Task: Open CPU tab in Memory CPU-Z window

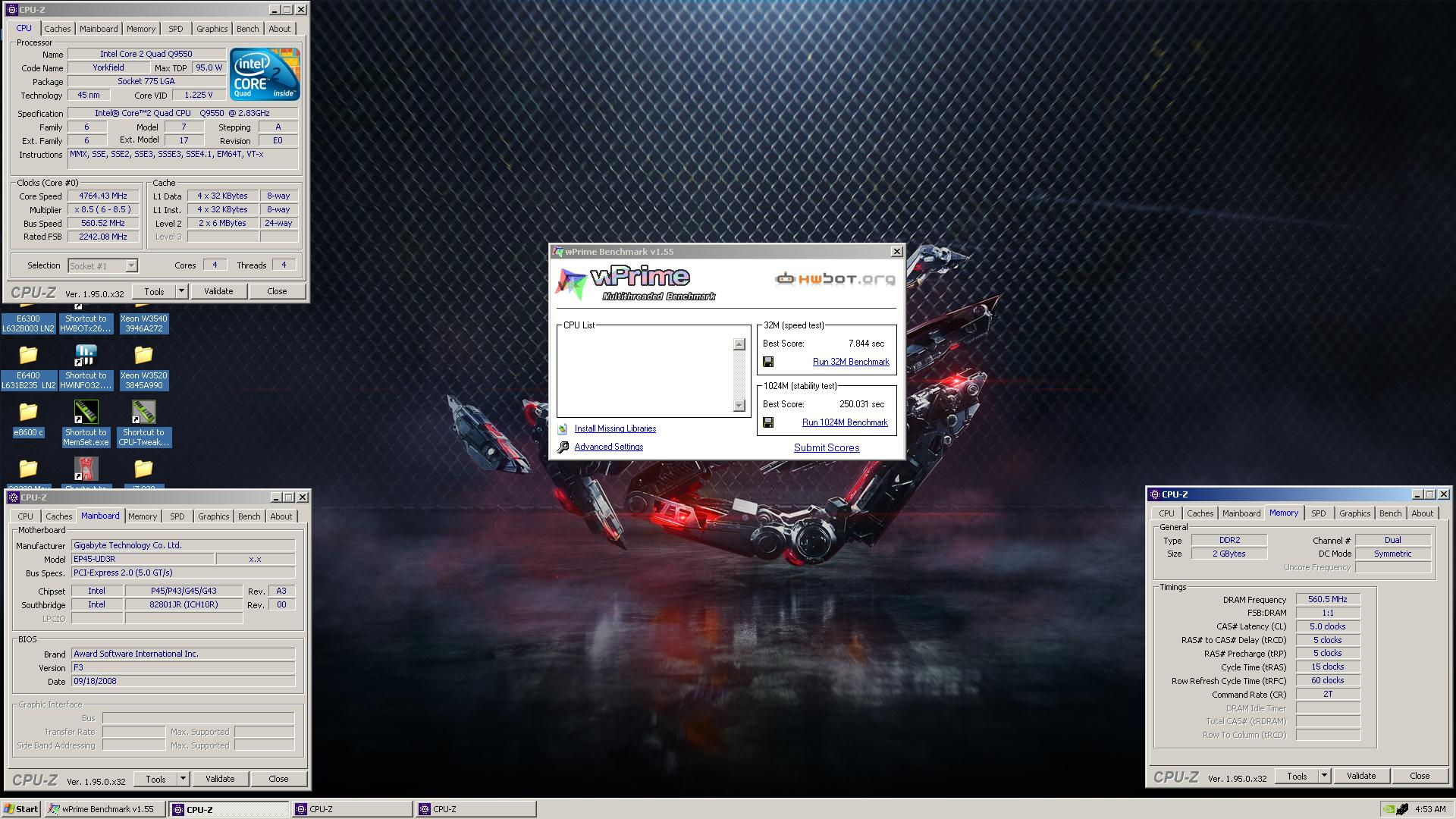Action: (x=1166, y=513)
